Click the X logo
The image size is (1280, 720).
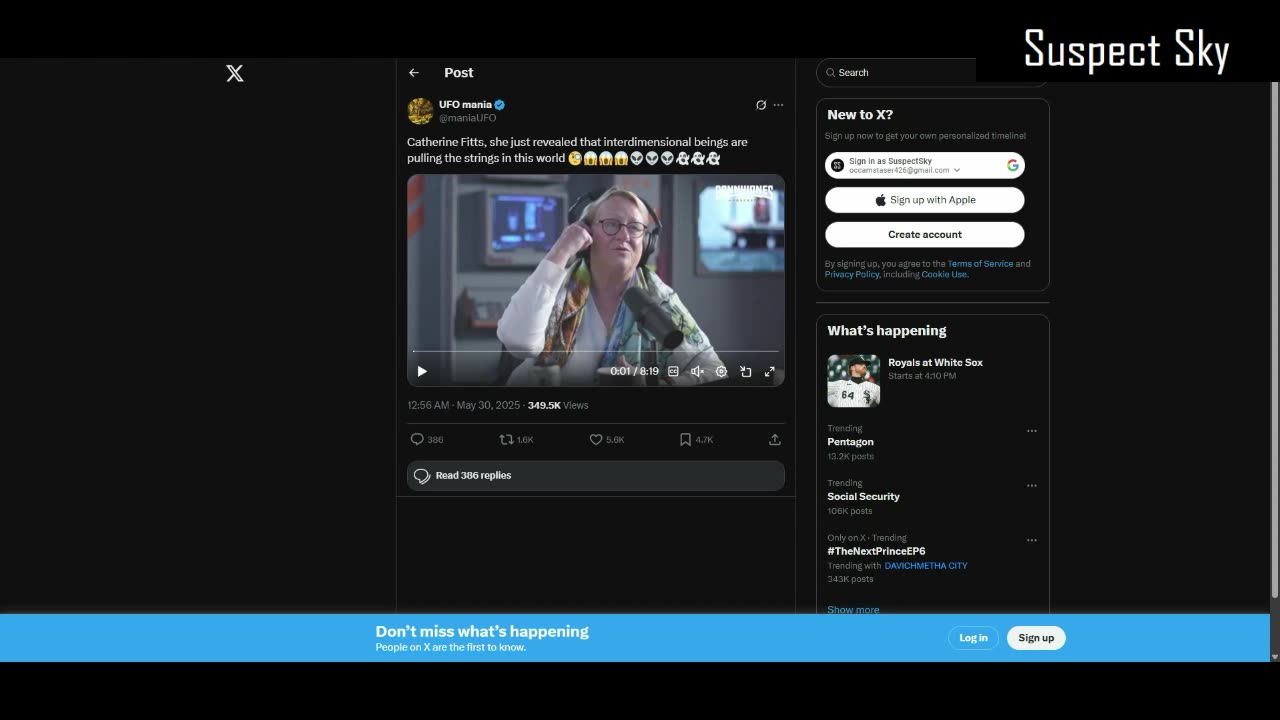(x=235, y=73)
